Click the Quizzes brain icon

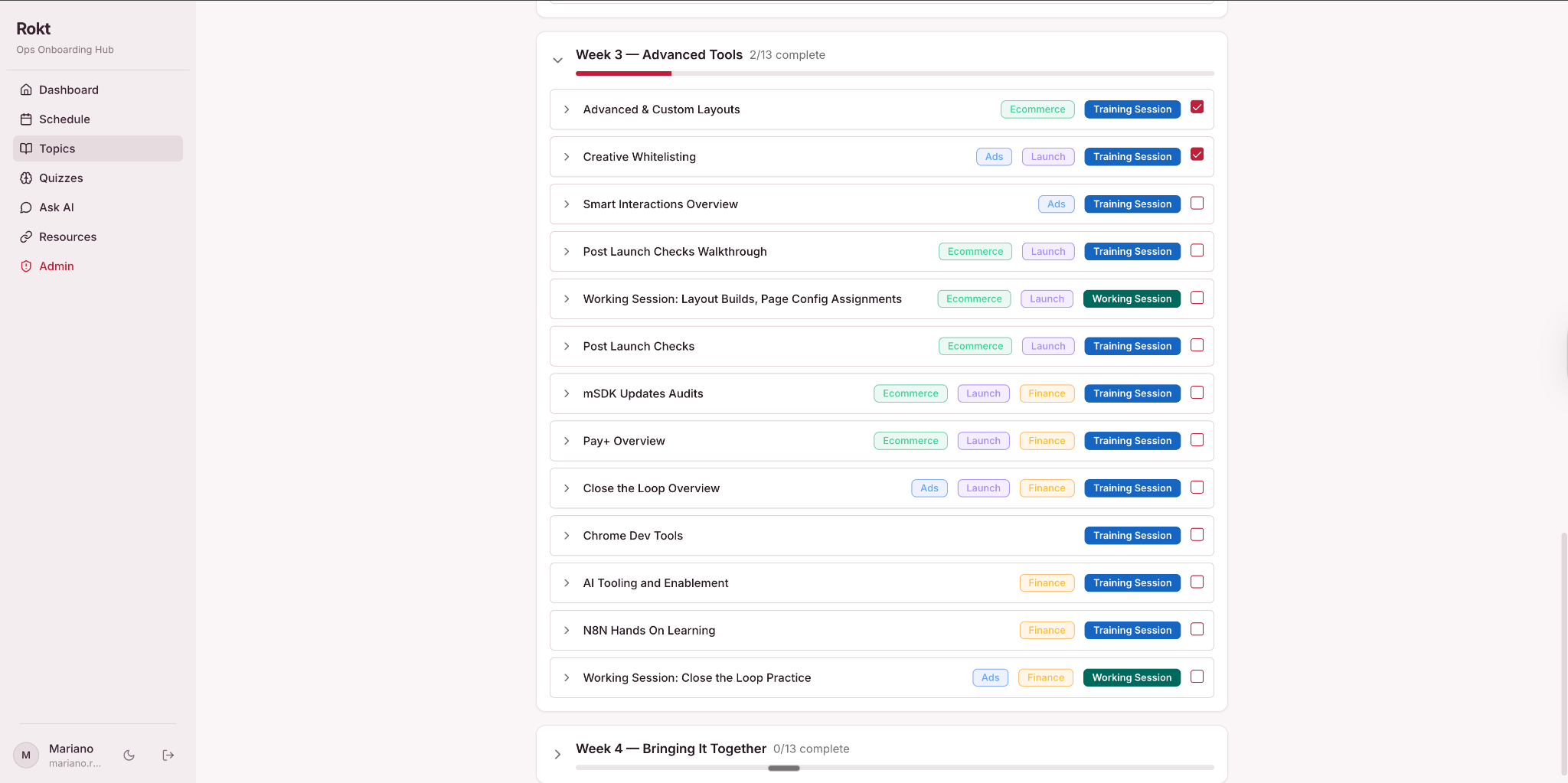coord(26,178)
